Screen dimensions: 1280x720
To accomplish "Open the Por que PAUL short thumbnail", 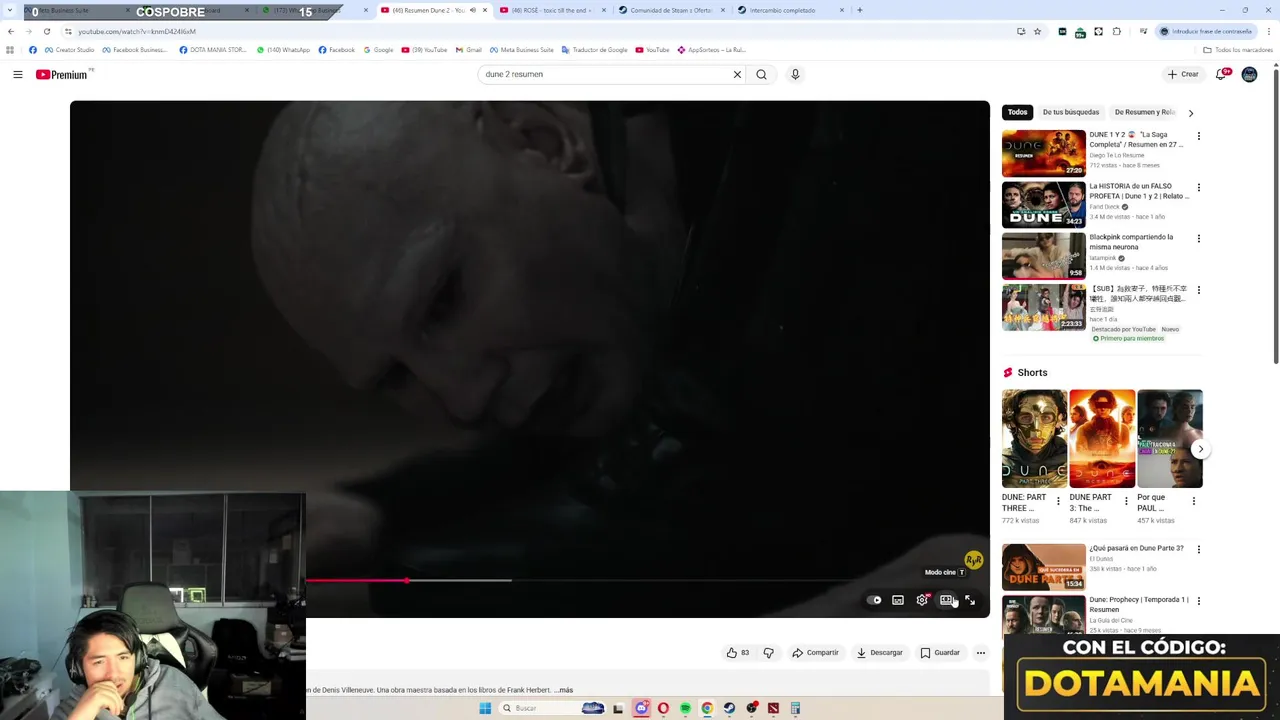I will pyautogui.click(x=1170, y=439).
